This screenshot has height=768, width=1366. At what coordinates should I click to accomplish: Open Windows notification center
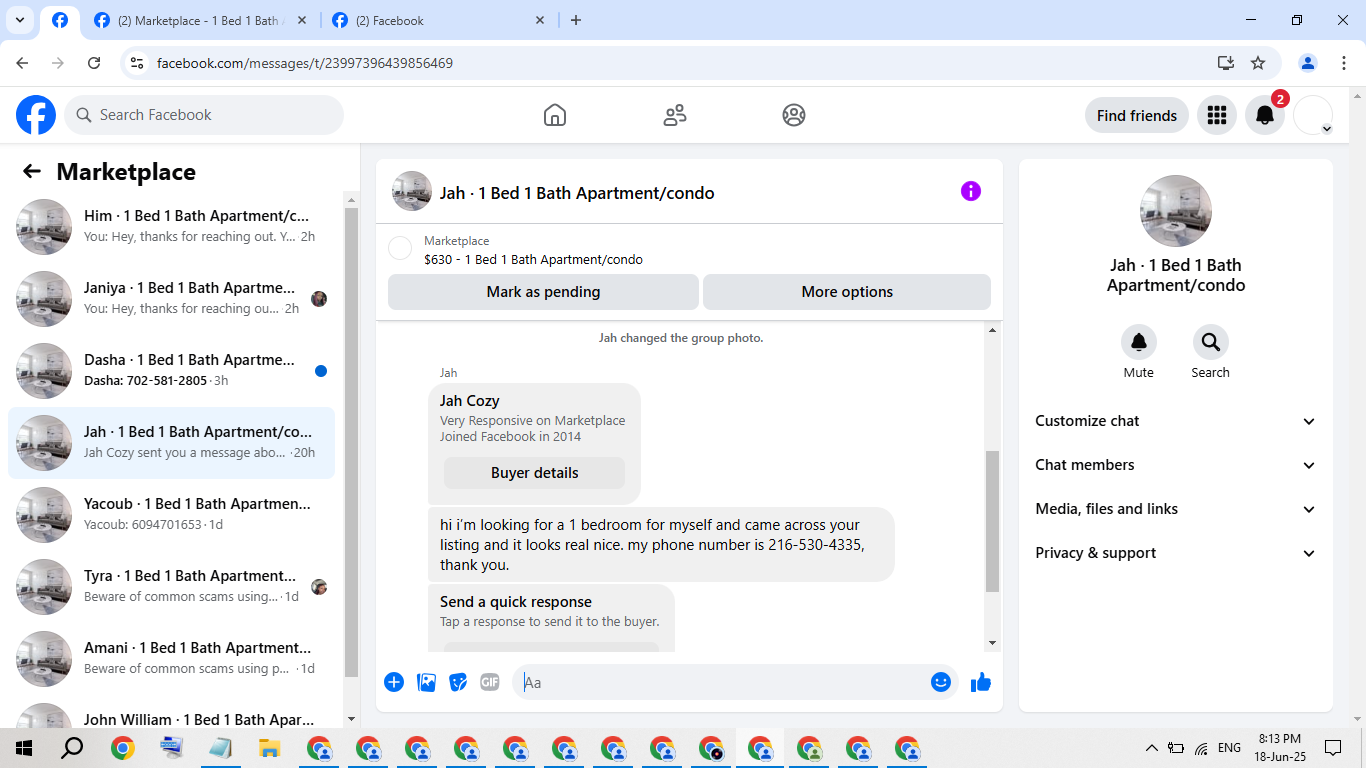pyautogui.click(x=1333, y=747)
